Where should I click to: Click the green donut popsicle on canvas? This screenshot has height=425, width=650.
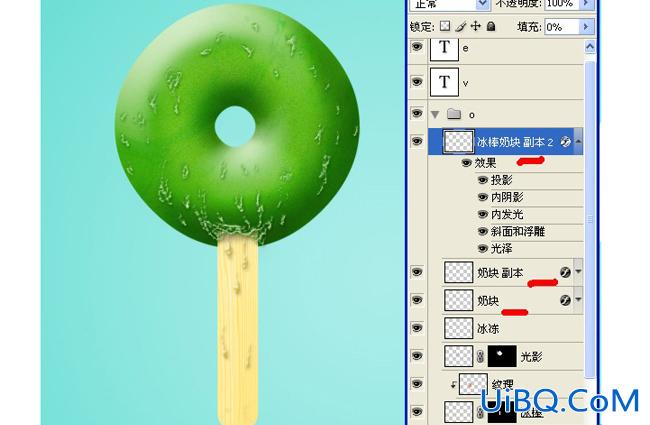(x=237, y=124)
